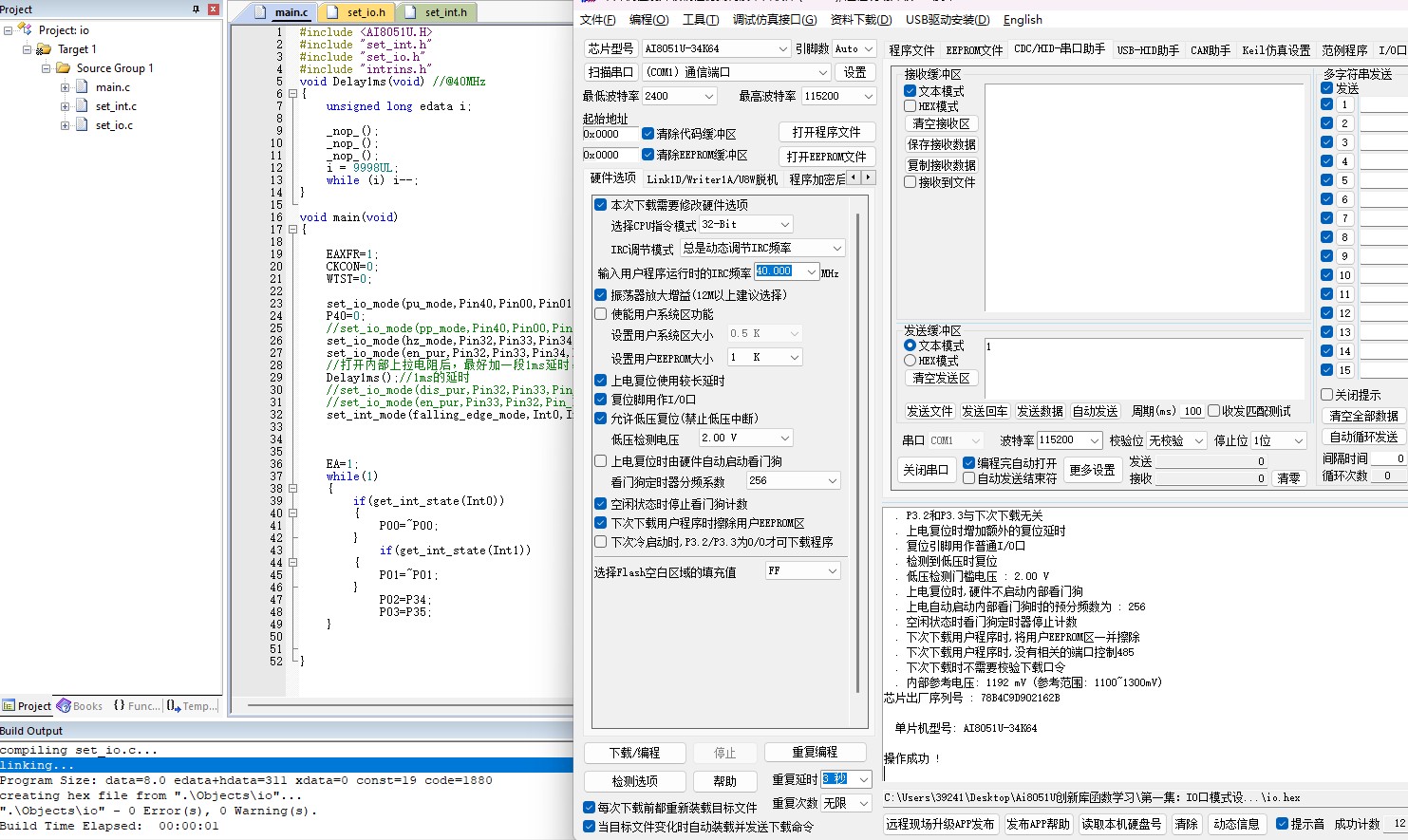Enable 使能用户系统区功能 checkbox
Image resolution: width=1408 pixels, height=840 pixels.
[601, 314]
